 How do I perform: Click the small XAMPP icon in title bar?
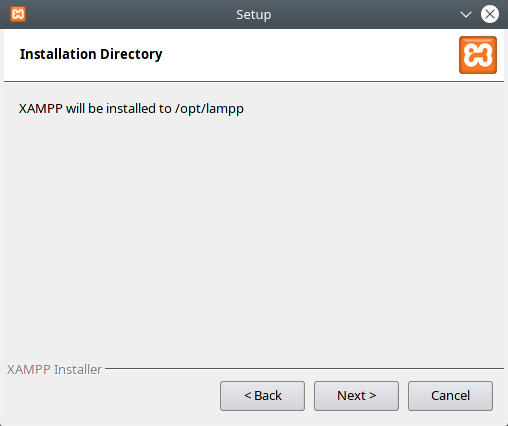tap(18, 14)
